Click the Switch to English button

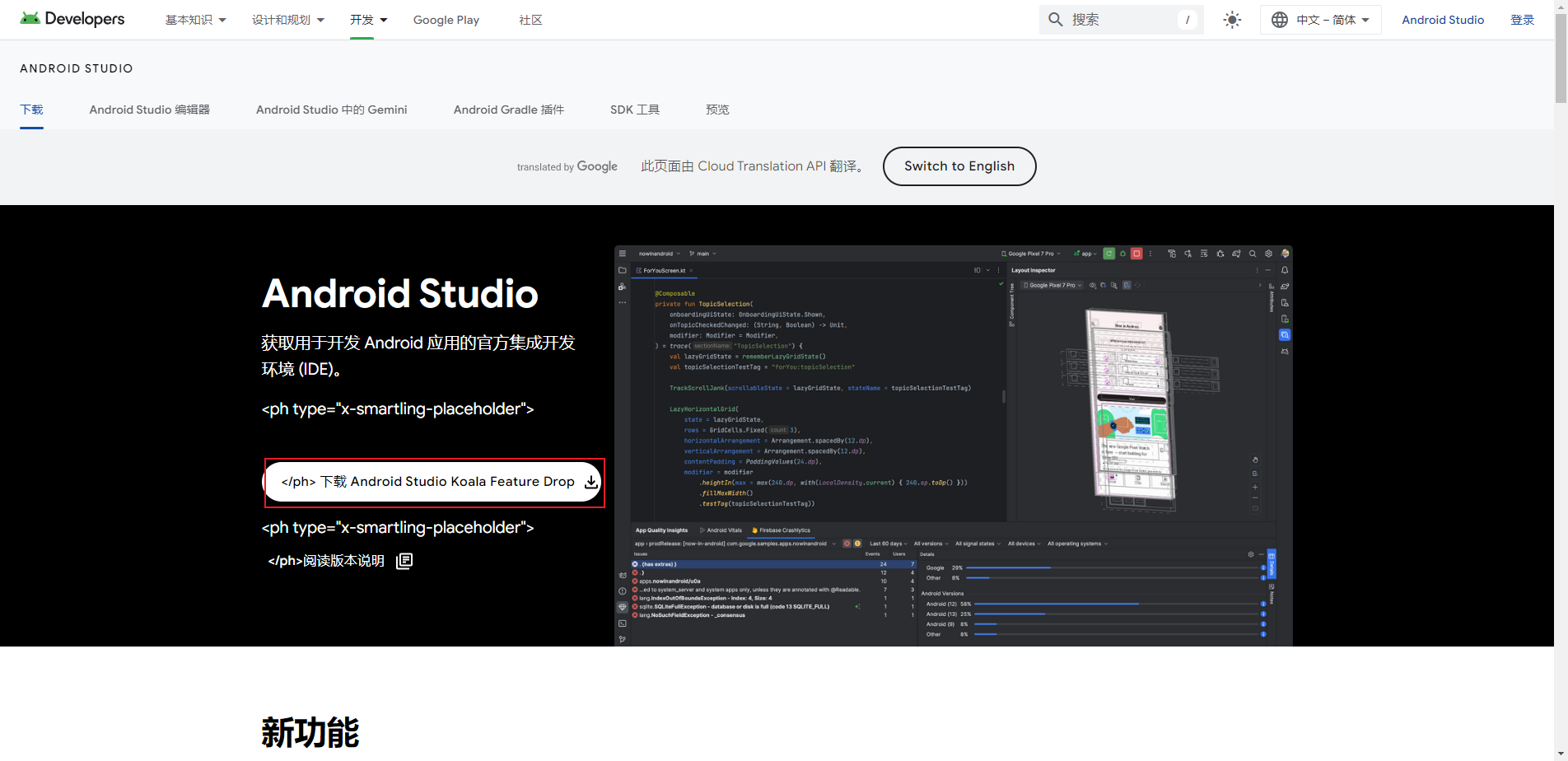click(x=959, y=166)
